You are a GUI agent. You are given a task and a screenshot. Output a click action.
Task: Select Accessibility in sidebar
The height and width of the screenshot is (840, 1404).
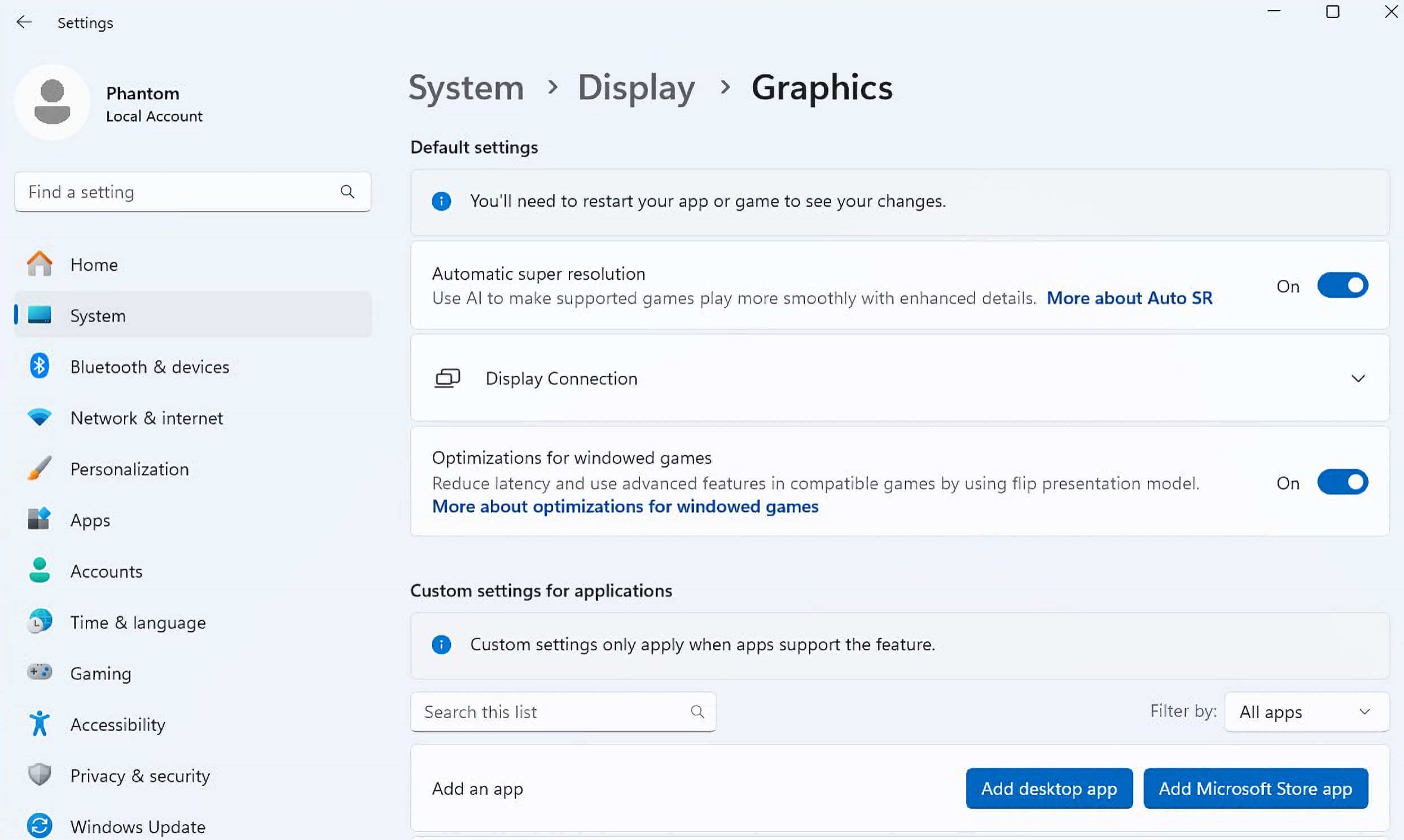click(x=193, y=724)
